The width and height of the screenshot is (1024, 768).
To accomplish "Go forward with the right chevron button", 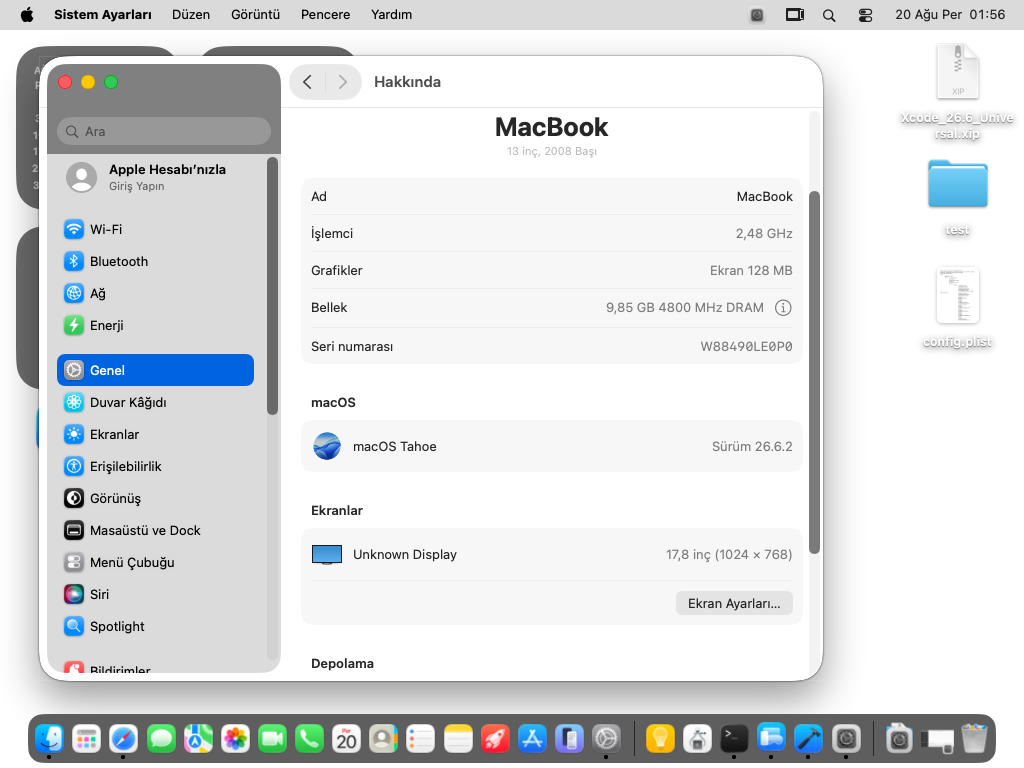I will coord(343,82).
